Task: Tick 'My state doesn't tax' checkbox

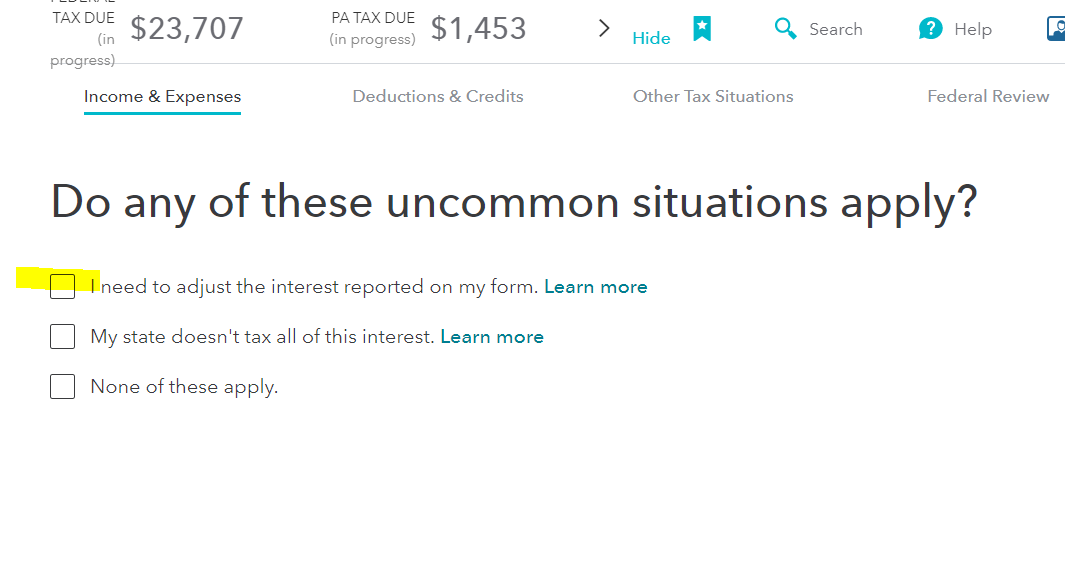Action: tap(62, 336)
